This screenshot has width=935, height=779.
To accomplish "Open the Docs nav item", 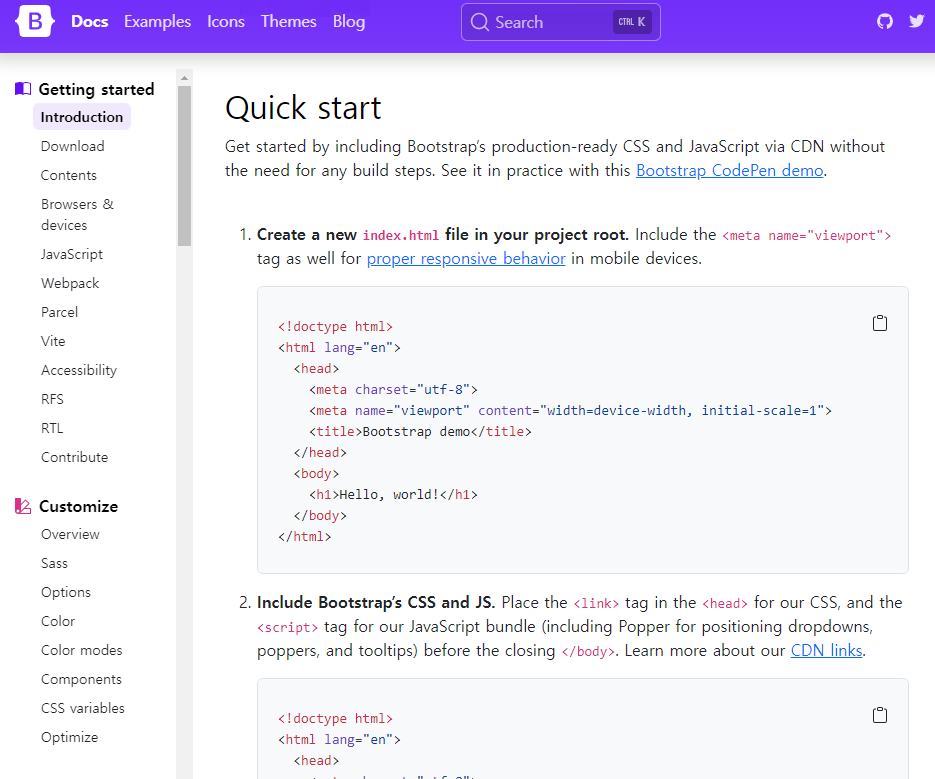I will tap(89, 21).
